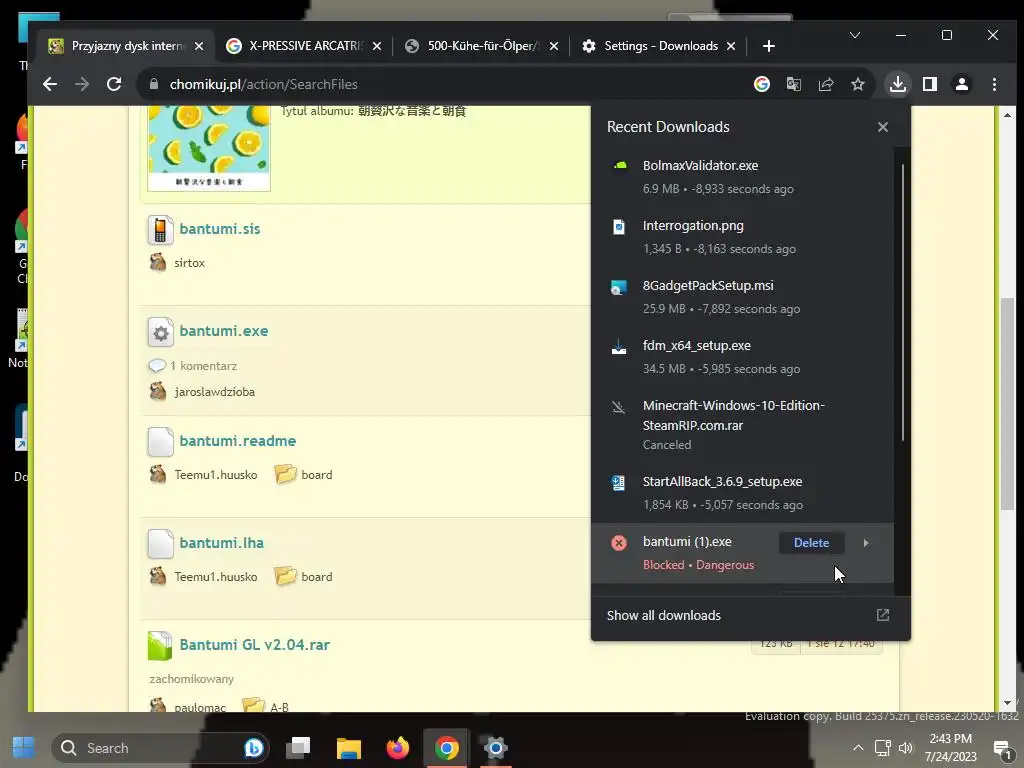1024x768 pixels.
Task: Click the 8GadgetPackSetup.msi file icon
Action: pos(618,286)
